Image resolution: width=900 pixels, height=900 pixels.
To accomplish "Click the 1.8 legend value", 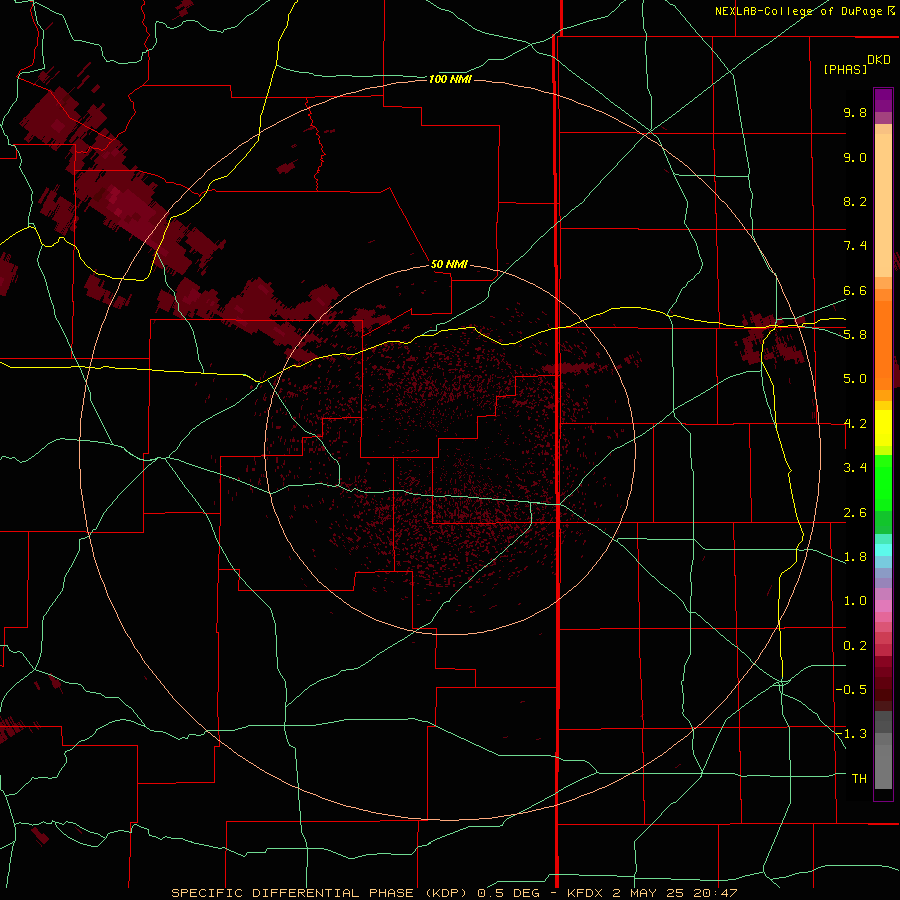I will (855, 557).
